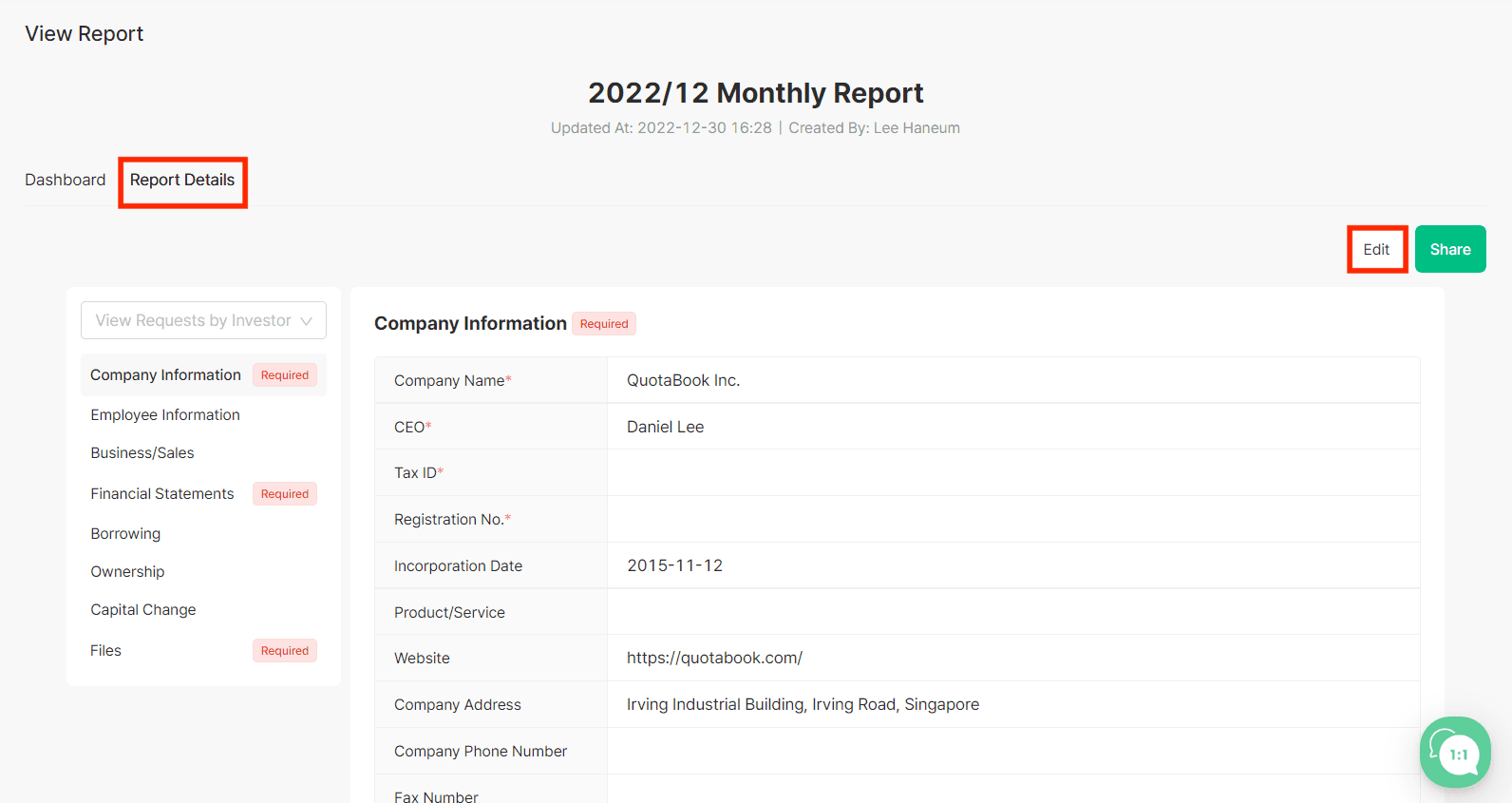Click the QuotaBook Inc. company name value
The width and height of the screenshot is (1512, 803).
(x=683, y=380)
